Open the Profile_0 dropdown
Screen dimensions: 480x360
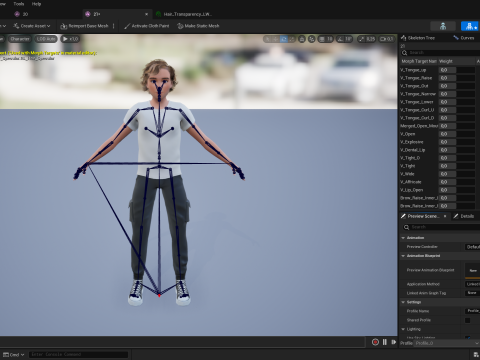pos(447,343)
